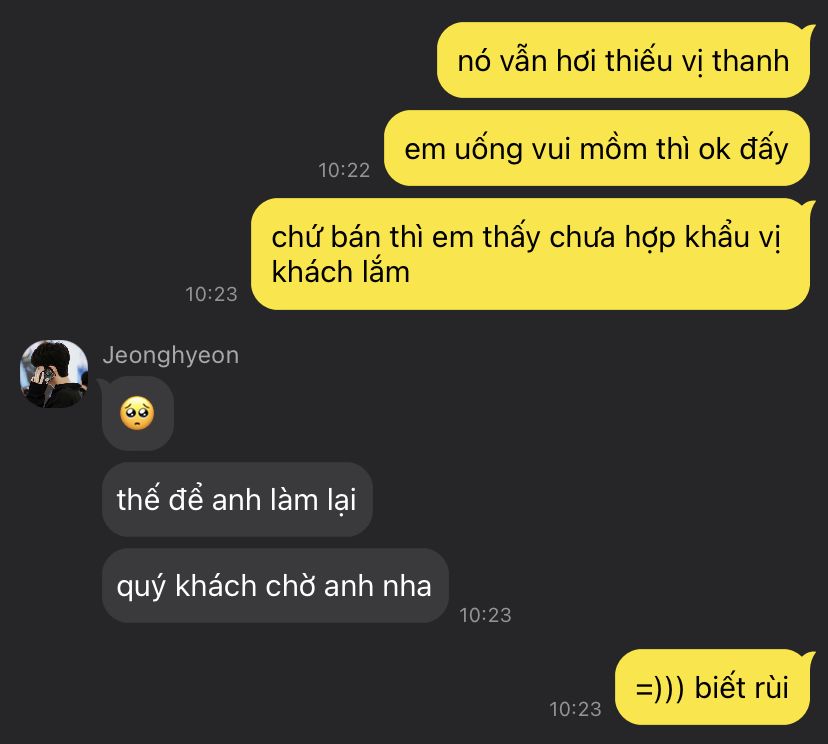This screenshot has width=828, height=744.
Task: Select the bubble "em uống vui mồm thì ok đấy"
Action: pos(597,148)
